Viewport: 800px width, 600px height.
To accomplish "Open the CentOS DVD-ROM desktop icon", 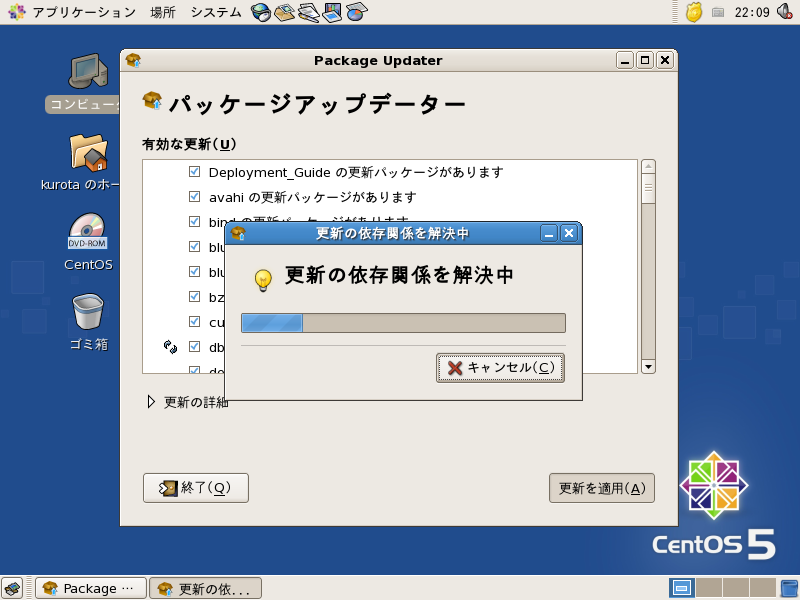I will coord(88,232).
